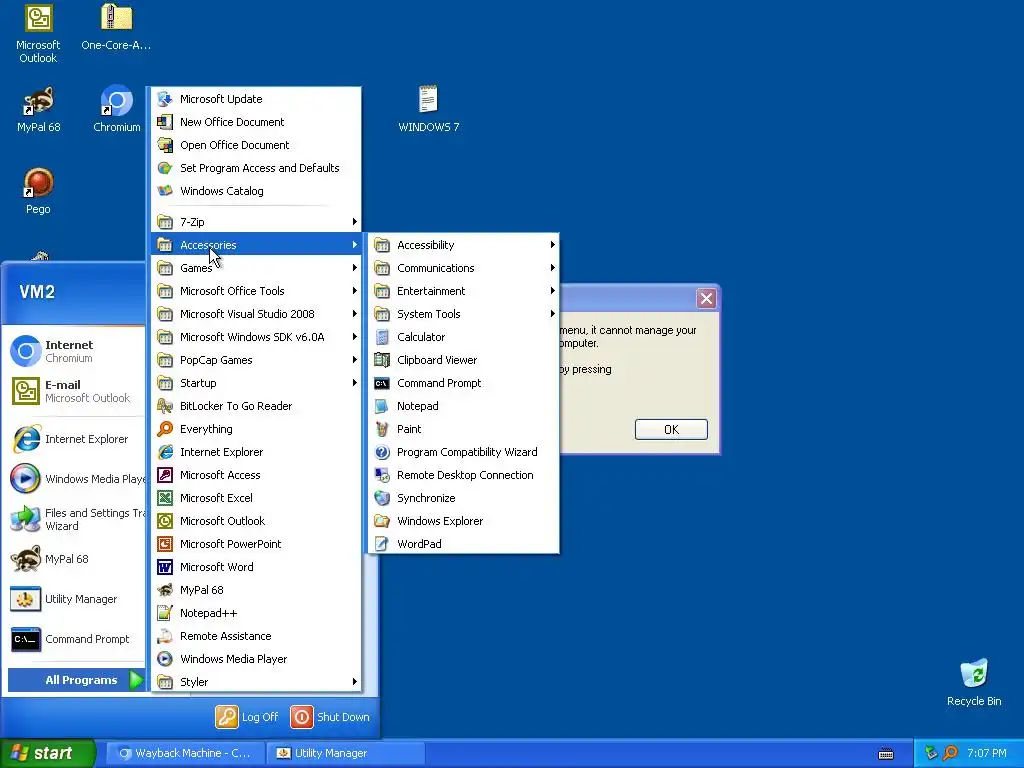The image size is (1024, 768).
Task: Expand the Microsoft Windows SDK v6.0A submenu
Action: 257,337
